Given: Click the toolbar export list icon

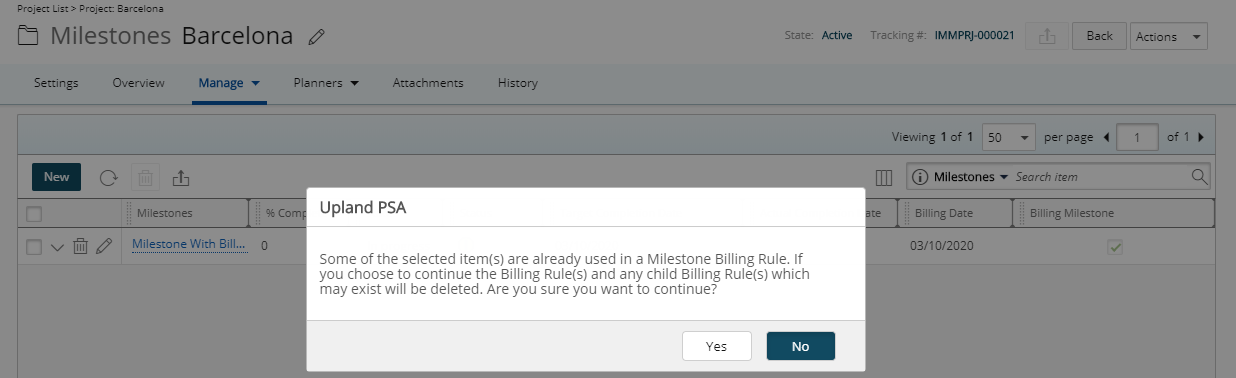Looking at the screenshot, I should (181, 178).
